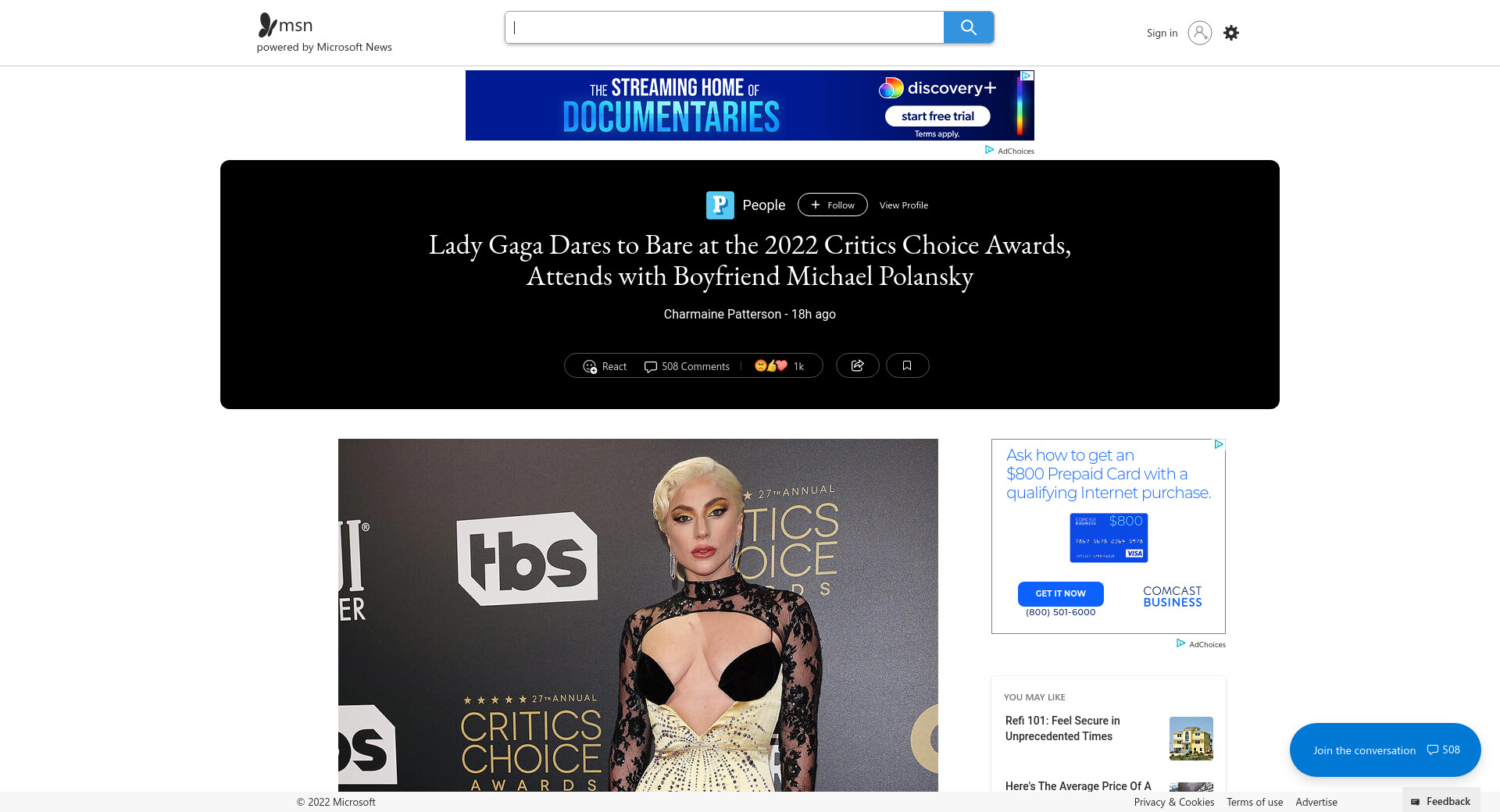Click Join the conversation button

pos(1385,750)
